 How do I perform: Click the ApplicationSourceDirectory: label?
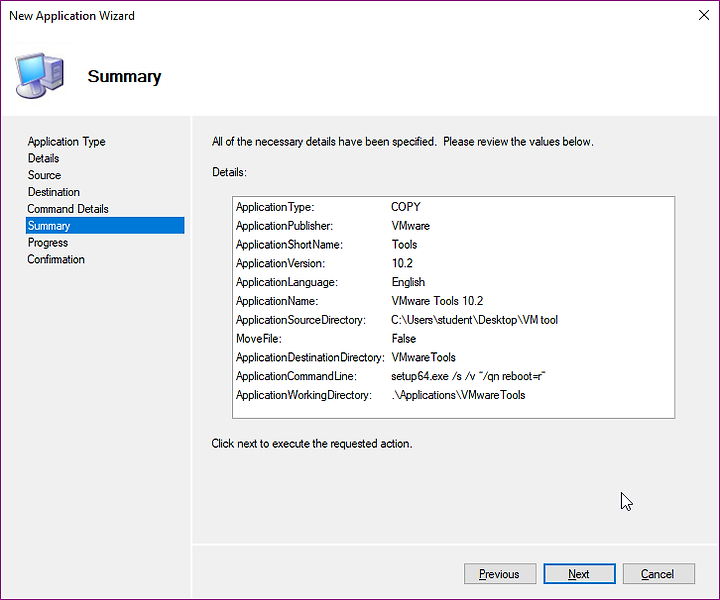click(301, 320)
